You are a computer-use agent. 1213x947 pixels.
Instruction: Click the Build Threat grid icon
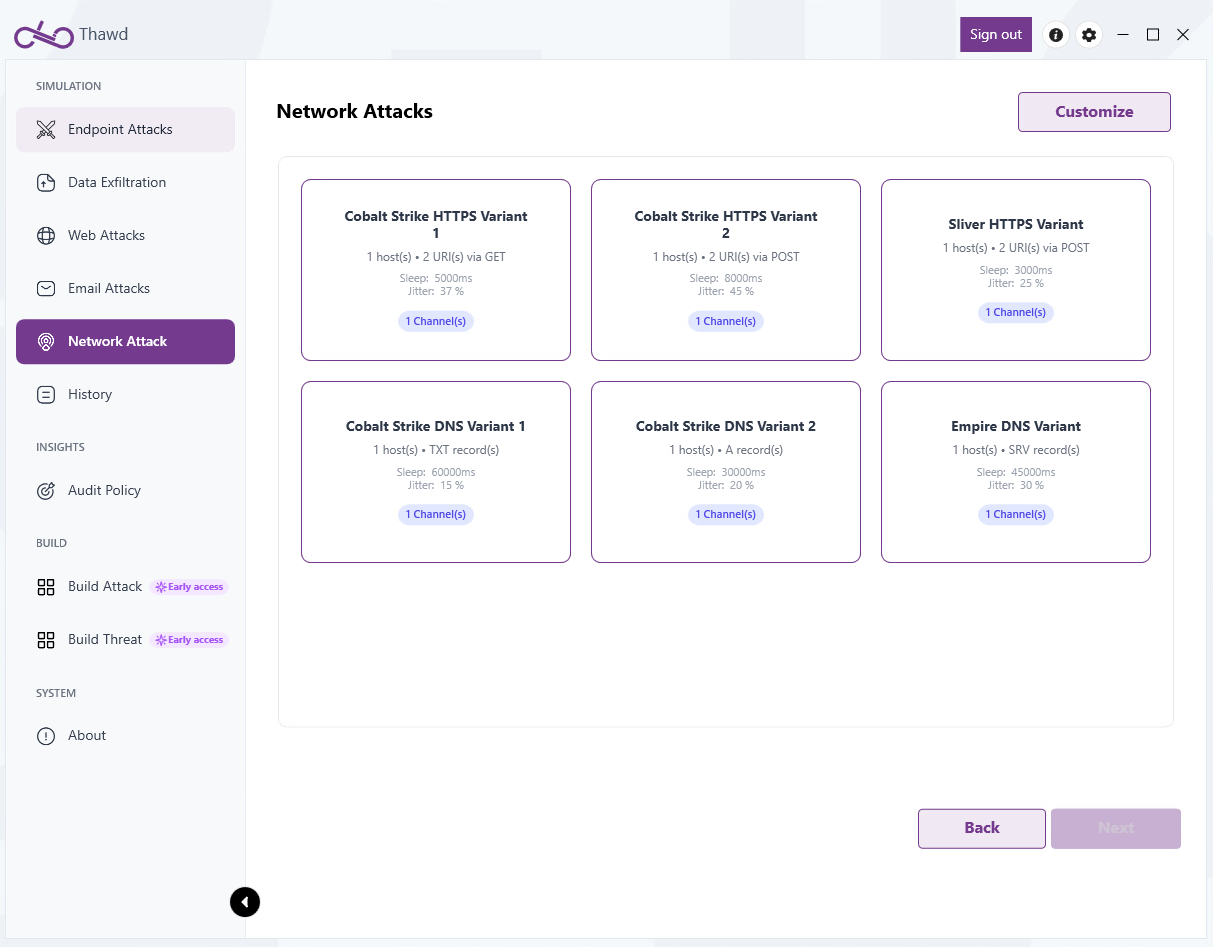(x=46, y=640)
